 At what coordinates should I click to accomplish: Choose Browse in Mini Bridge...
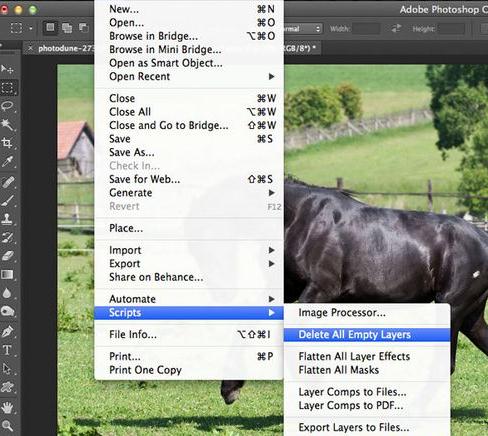(x=189, y=50)
